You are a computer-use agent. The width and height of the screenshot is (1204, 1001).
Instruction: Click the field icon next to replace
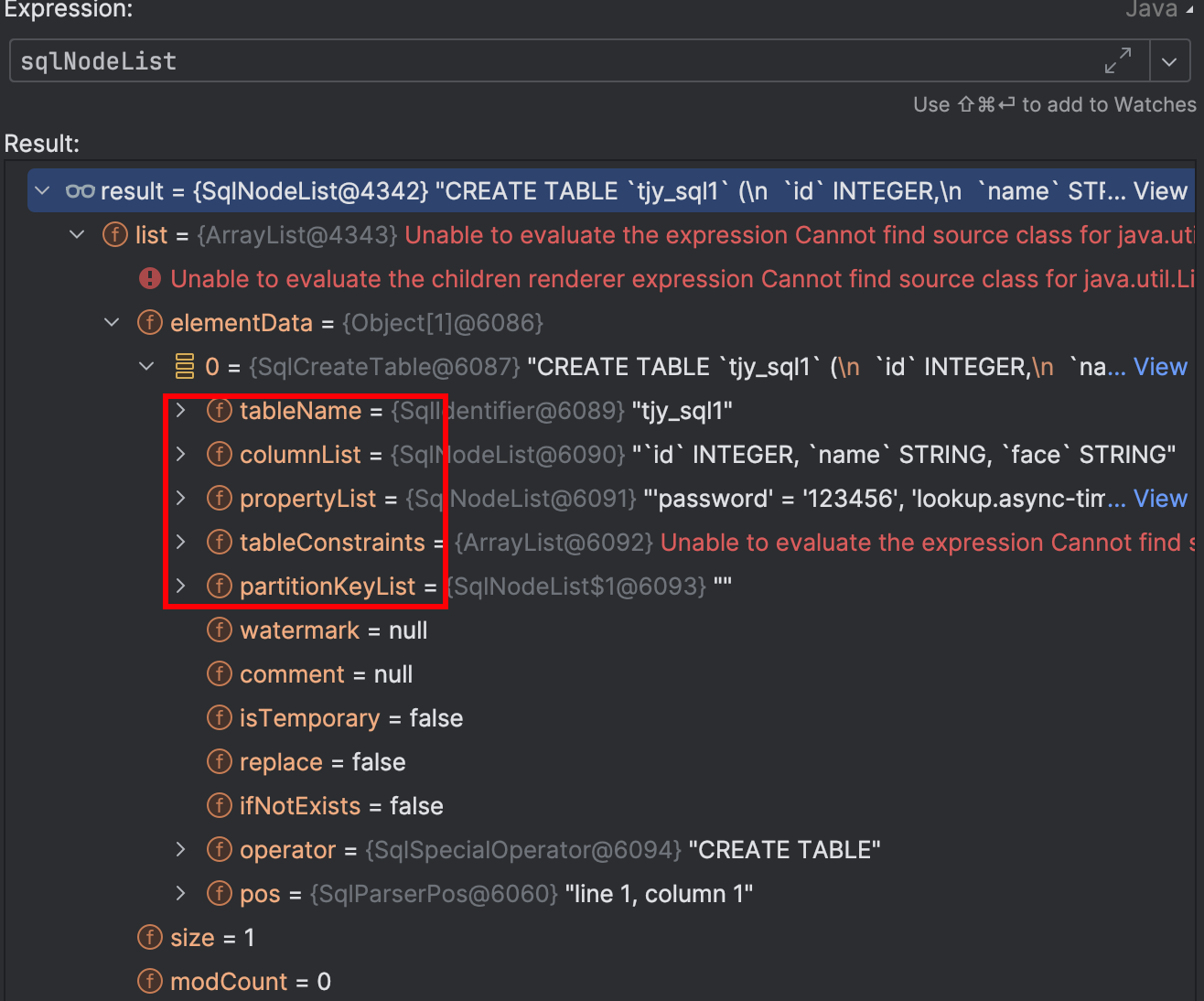220,762
